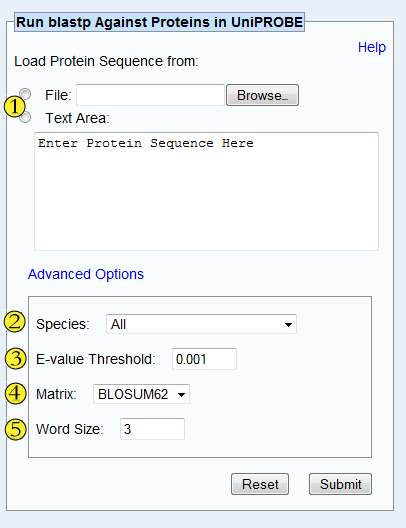The width and height of the screenshot is (406, 528).
Task: Focus the File path input field
Action: [x=150, y=95]
